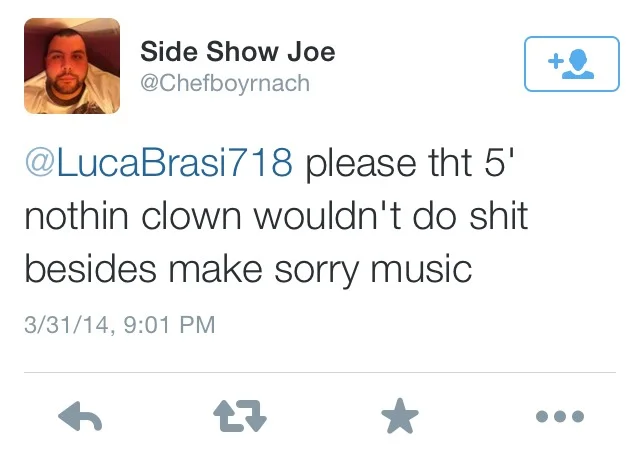Viewport: 640px width, 457px height.
Task: View the avatar of @Chefboyrnach
Action: click(x=72, y=66)
